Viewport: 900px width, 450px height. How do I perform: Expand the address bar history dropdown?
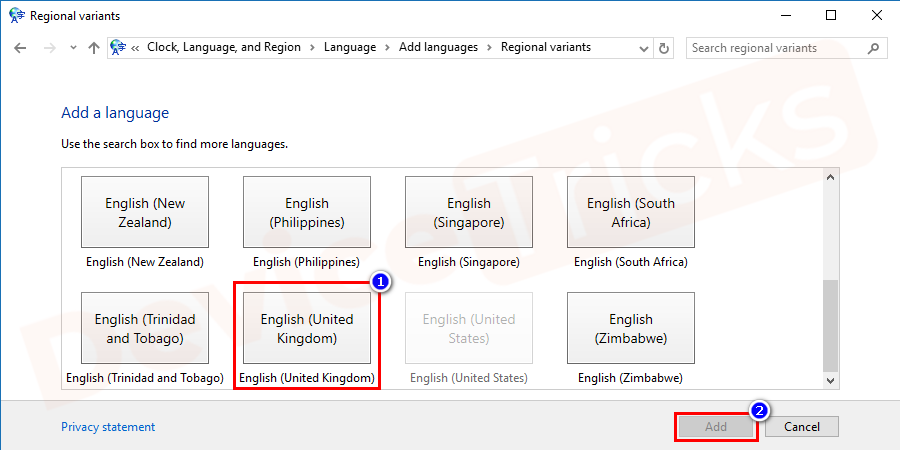pos(644,49)
